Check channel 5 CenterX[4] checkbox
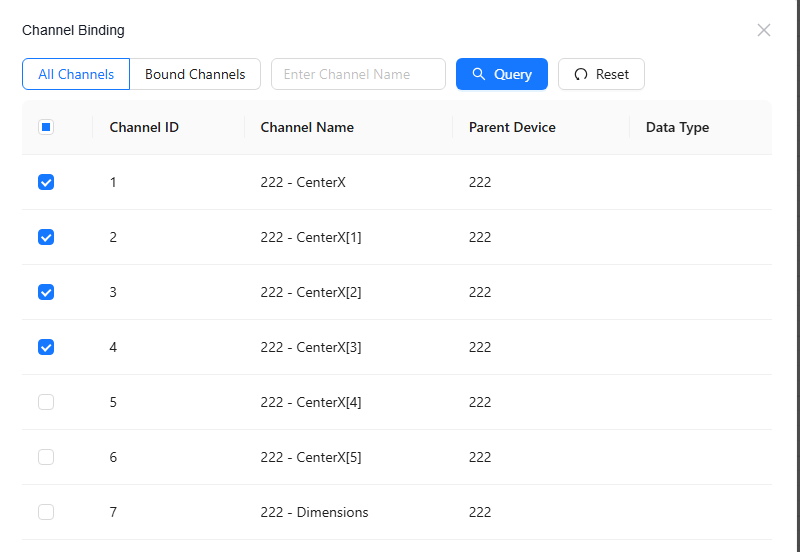 tap(46, 402)
